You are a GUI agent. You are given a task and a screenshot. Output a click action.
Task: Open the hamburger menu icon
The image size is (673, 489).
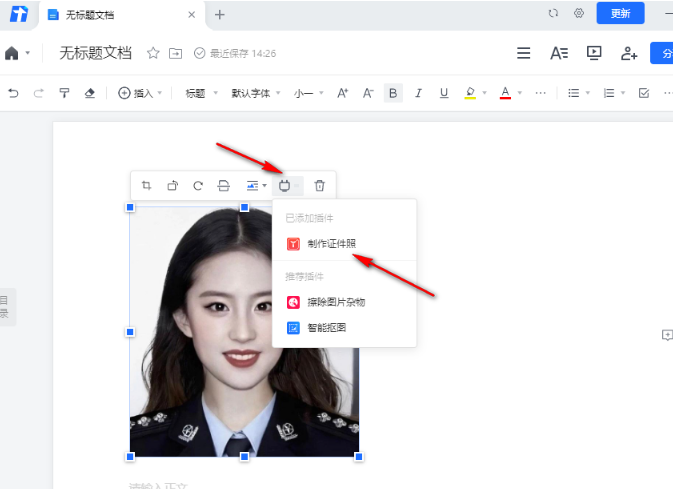click(x=523, y=53)
